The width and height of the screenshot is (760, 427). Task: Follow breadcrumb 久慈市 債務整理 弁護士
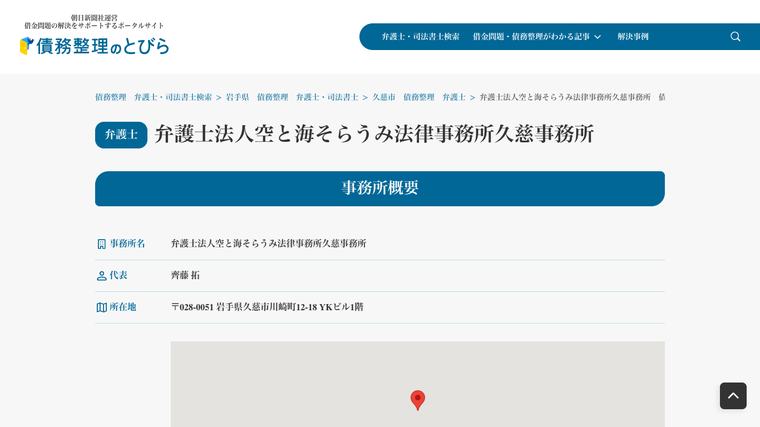point(419,97)
